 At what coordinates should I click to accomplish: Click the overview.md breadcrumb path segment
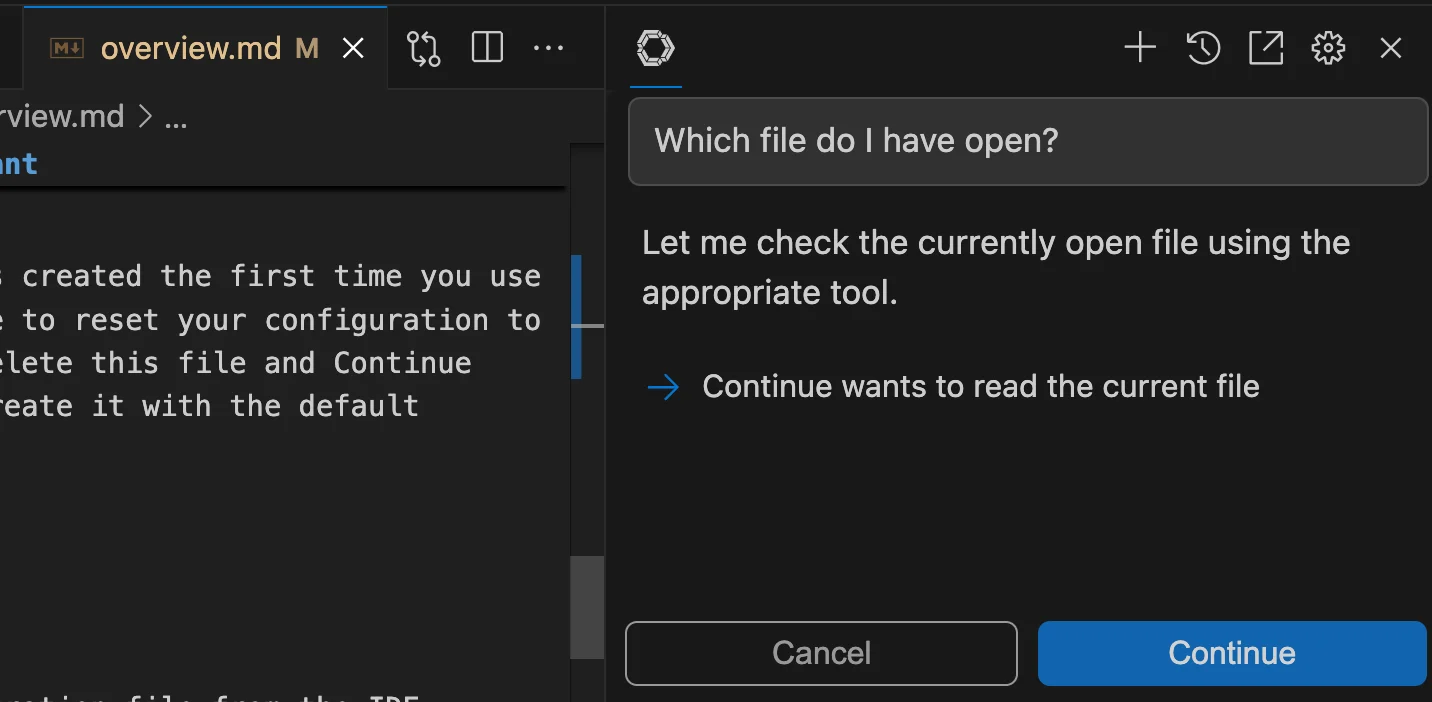[62, 117]
